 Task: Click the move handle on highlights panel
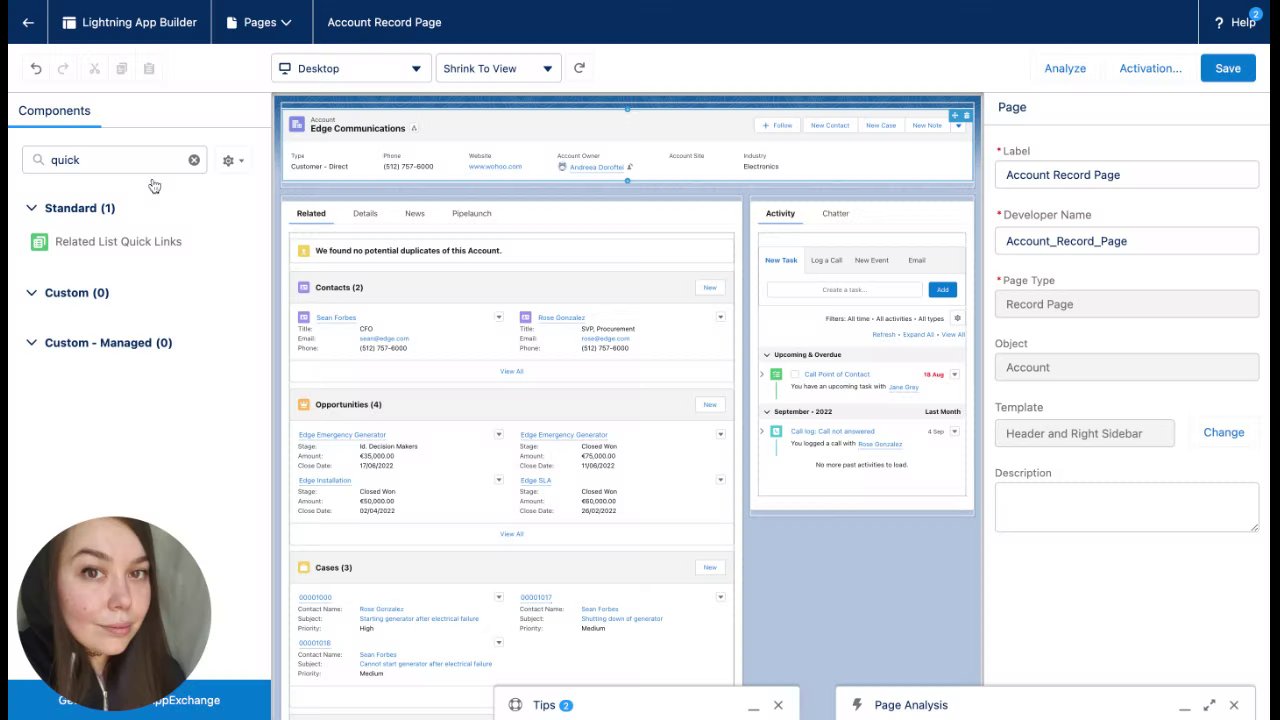[954, 115]
